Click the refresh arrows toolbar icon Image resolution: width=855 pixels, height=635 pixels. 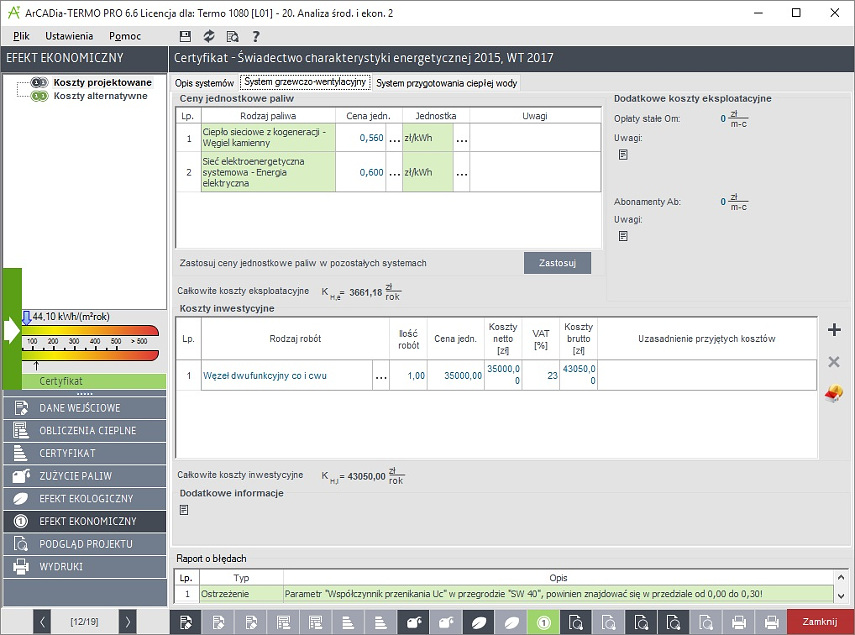209,36
